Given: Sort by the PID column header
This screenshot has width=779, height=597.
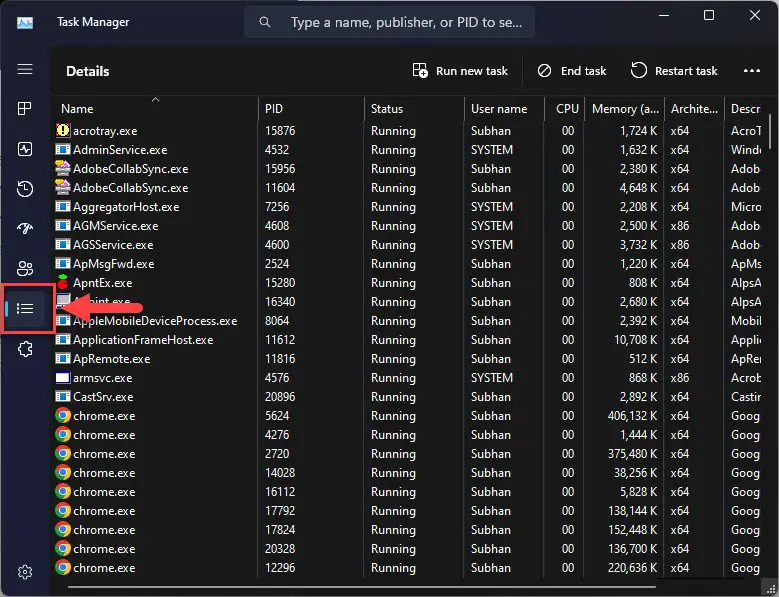Looking at the screenshot, I should pyautogui.click(x=311, y=109).
